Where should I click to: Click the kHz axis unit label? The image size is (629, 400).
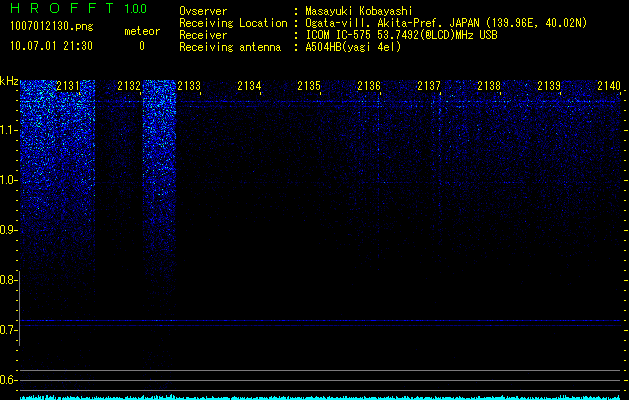9,81
